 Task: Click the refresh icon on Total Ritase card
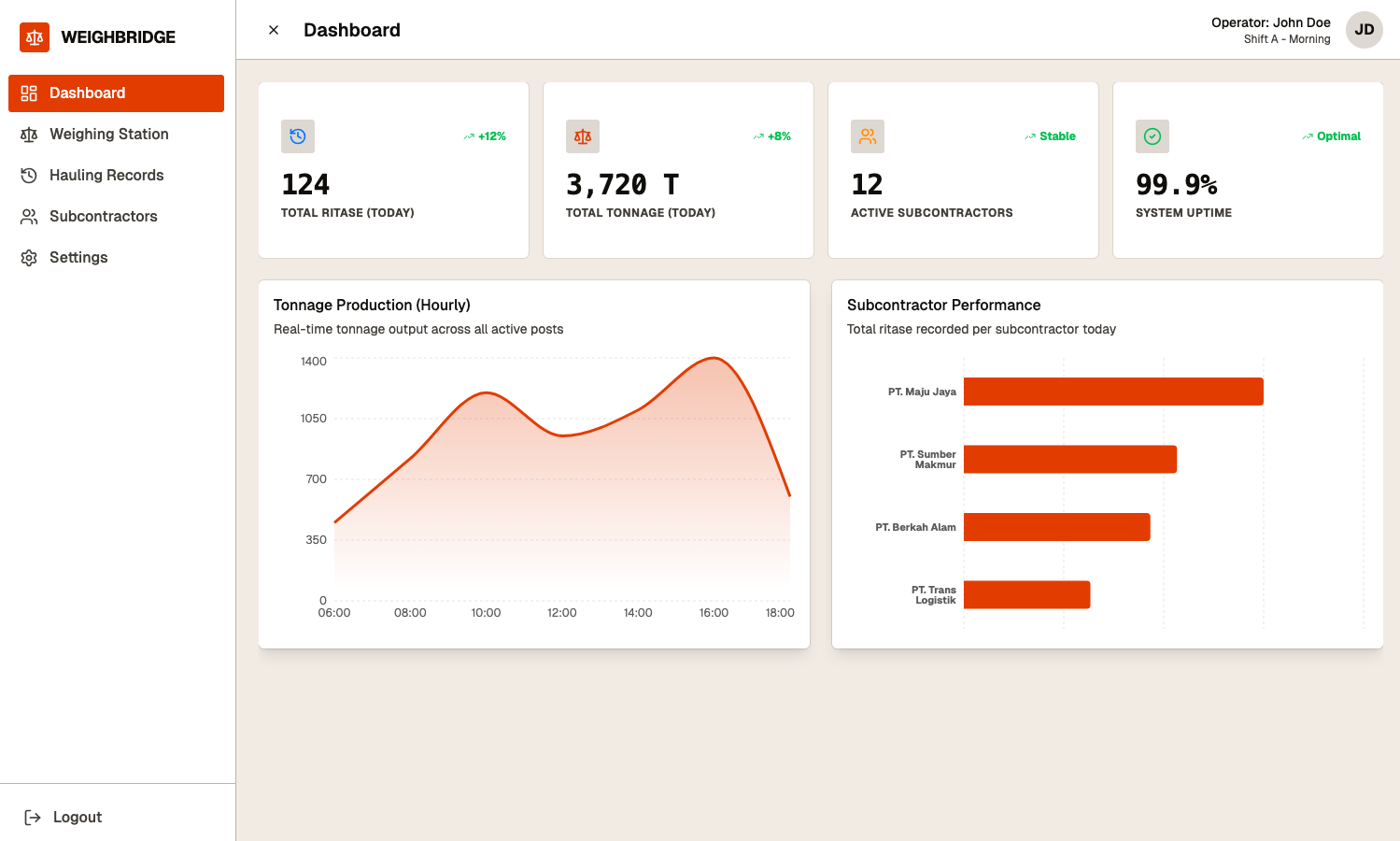click(297, 135)
